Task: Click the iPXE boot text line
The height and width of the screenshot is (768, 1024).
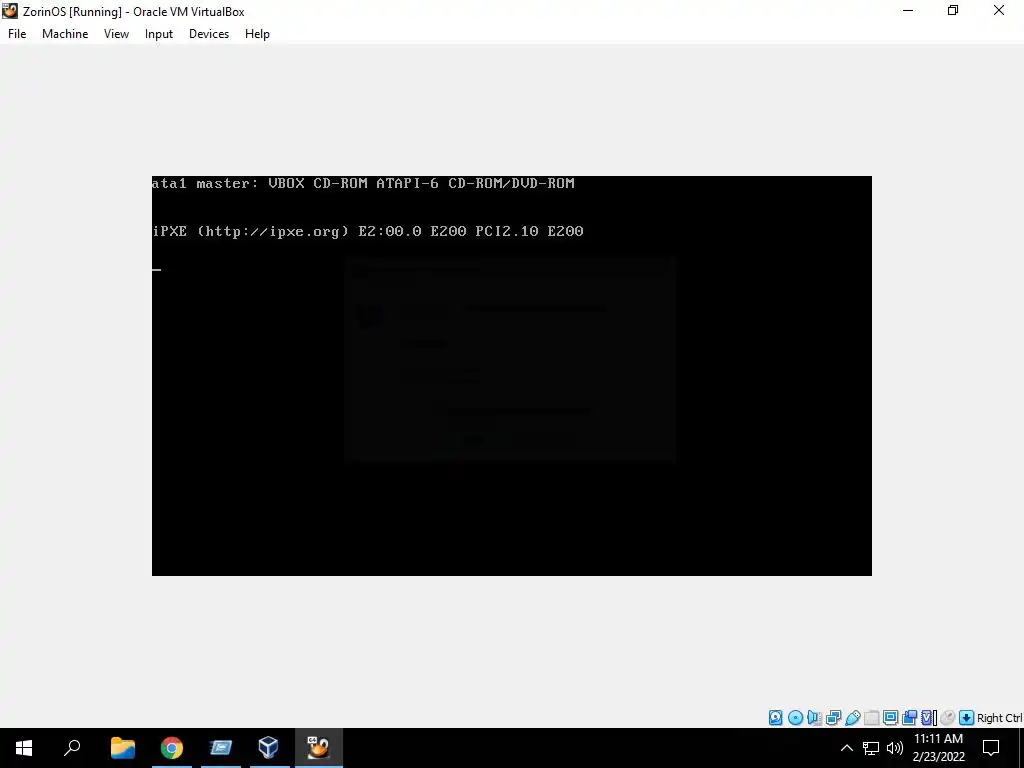Action: 368,231
